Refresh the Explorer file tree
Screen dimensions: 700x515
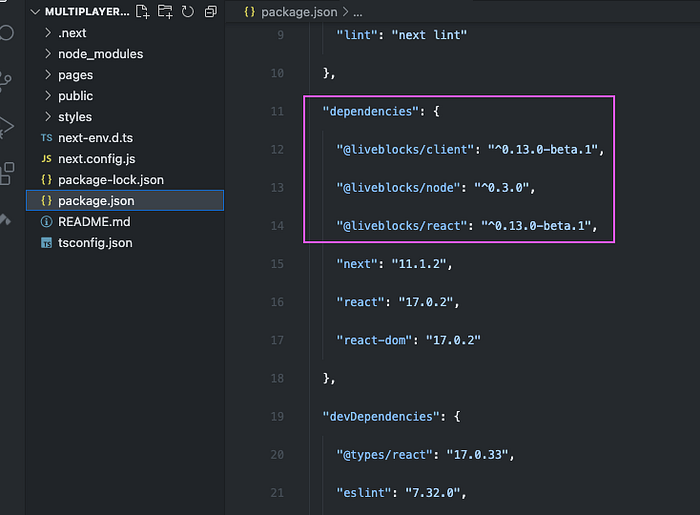(x=187, y=12)
